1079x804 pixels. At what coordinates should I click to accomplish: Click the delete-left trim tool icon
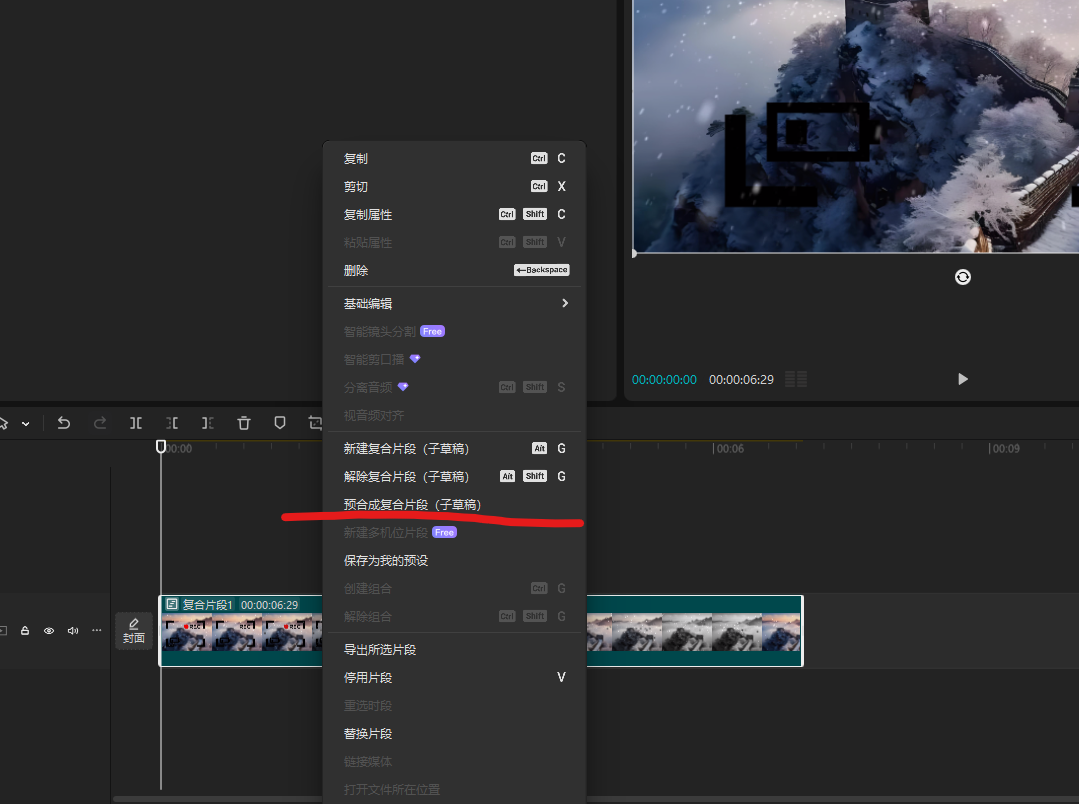tap(172, 423)
